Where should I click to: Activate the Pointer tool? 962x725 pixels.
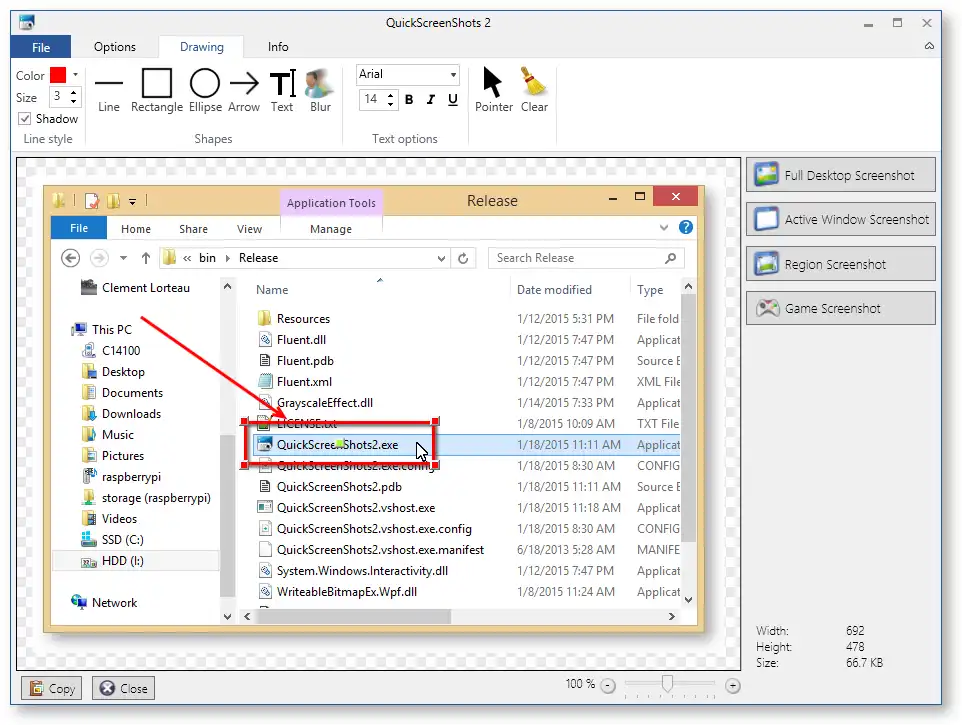[493, 91]
